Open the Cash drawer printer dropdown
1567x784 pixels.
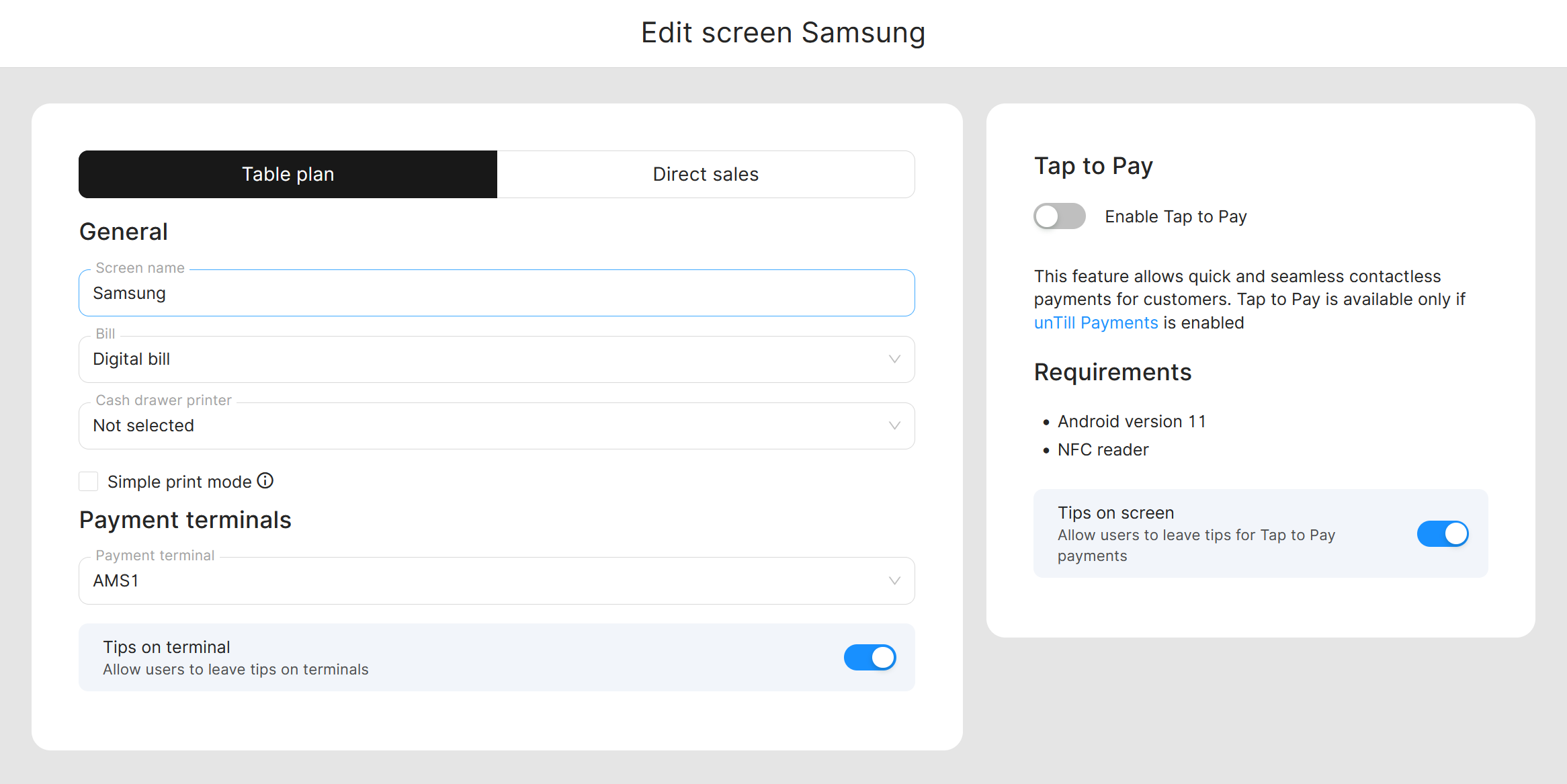[470, 426]
